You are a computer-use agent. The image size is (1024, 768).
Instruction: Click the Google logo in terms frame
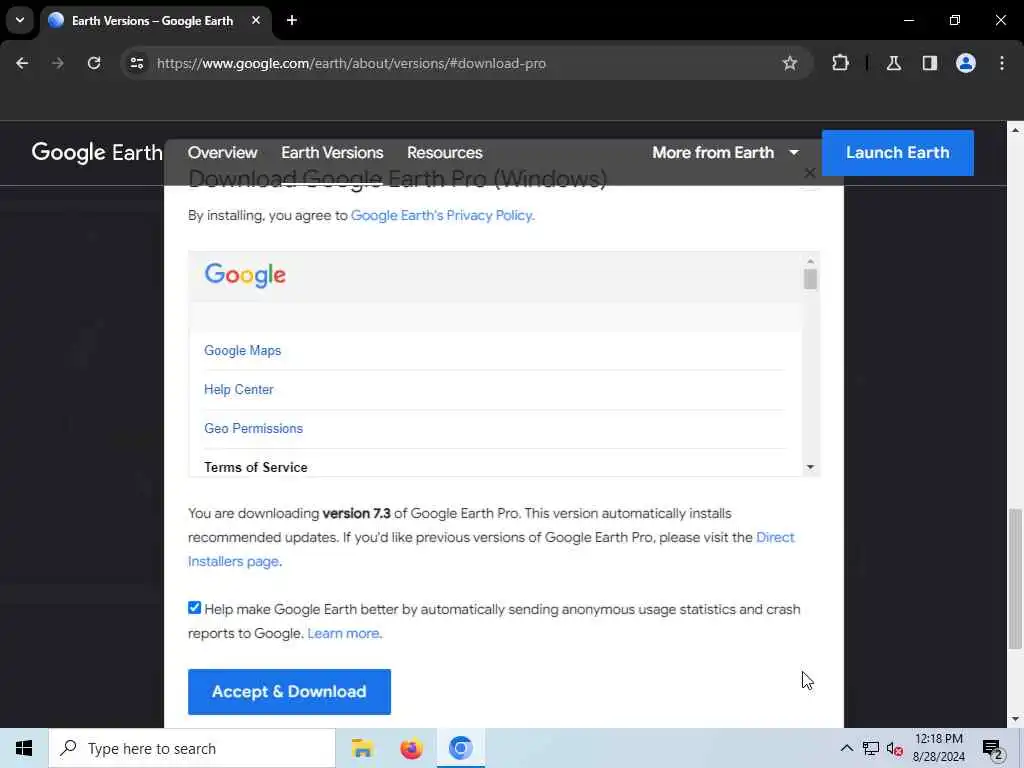245,275
